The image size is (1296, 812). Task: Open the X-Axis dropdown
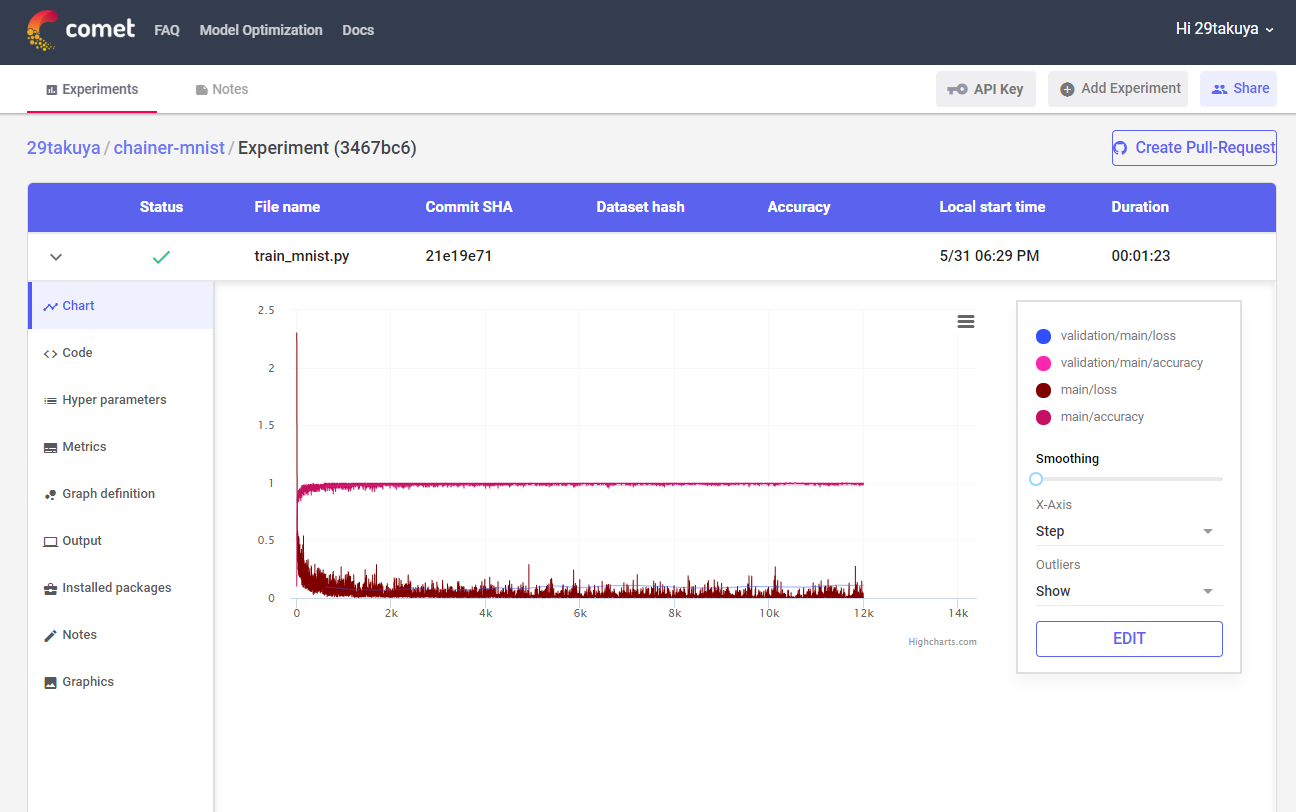[1128, 531]
